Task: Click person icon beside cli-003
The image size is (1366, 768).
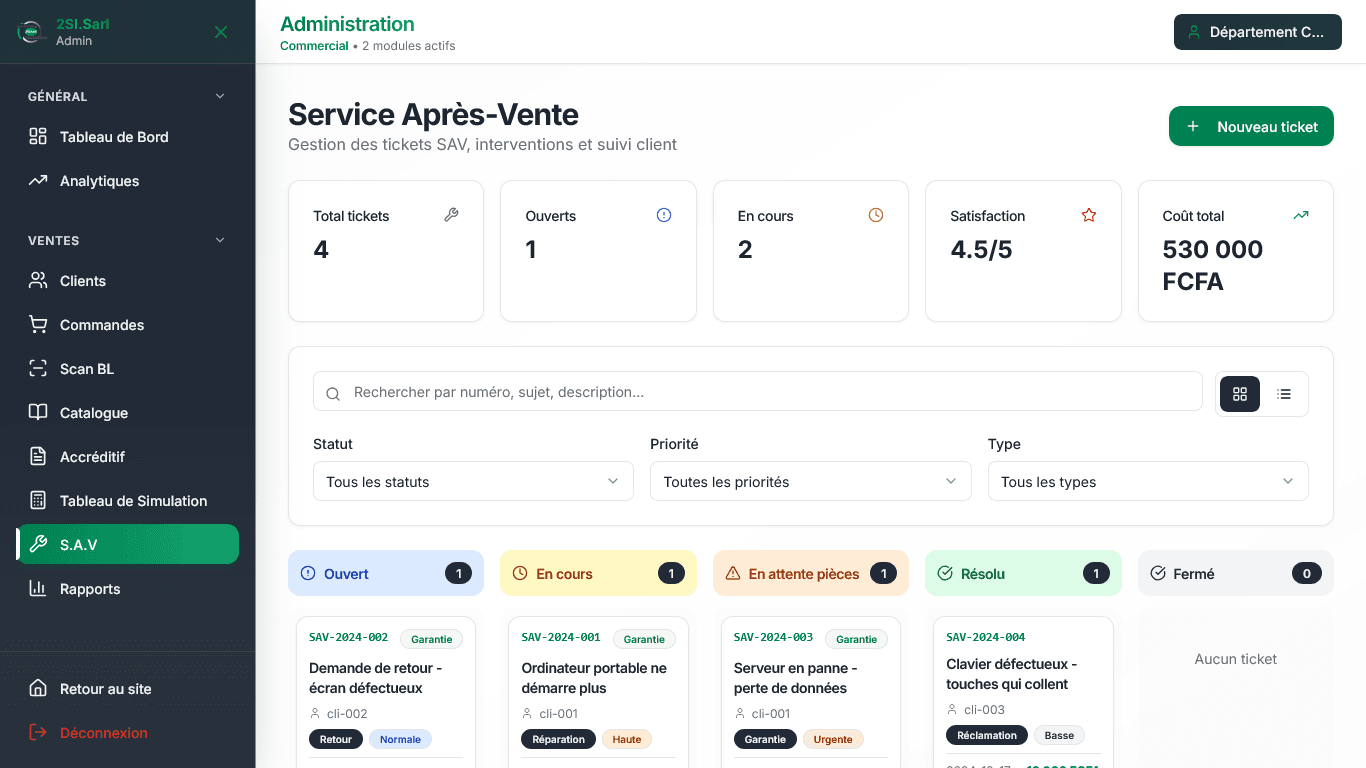Action: click(952, 710)
